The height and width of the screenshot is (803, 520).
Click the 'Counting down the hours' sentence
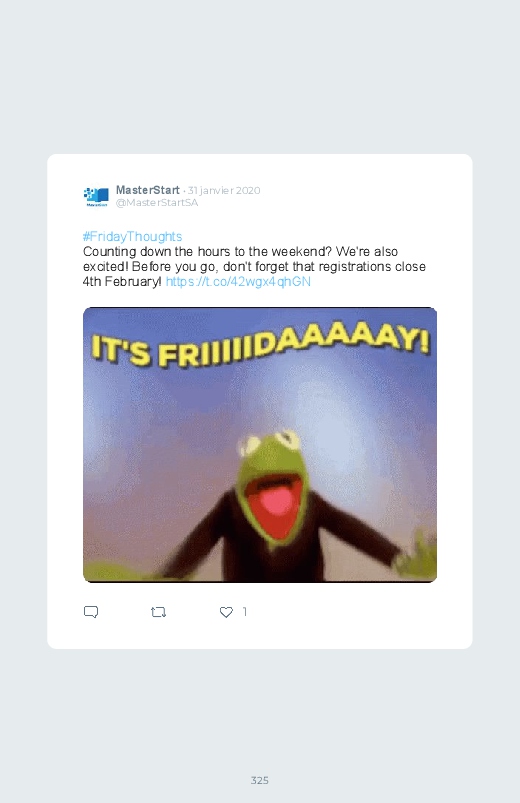207,252
